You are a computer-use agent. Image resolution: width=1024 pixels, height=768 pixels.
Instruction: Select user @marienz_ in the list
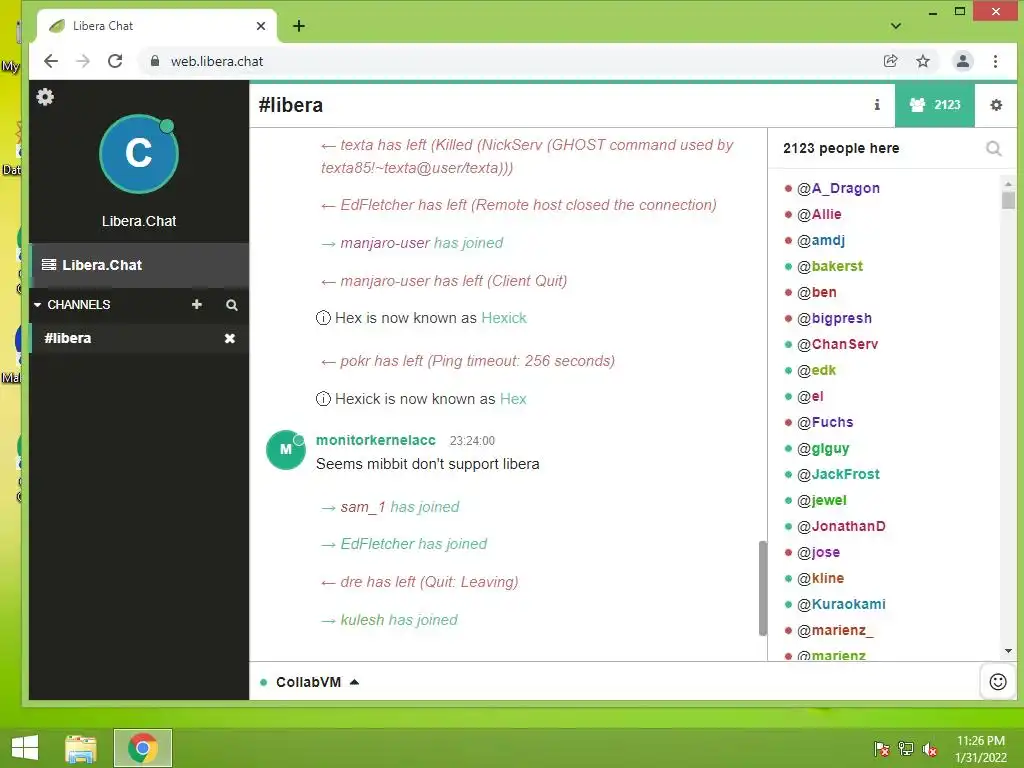tap(835, 630)
